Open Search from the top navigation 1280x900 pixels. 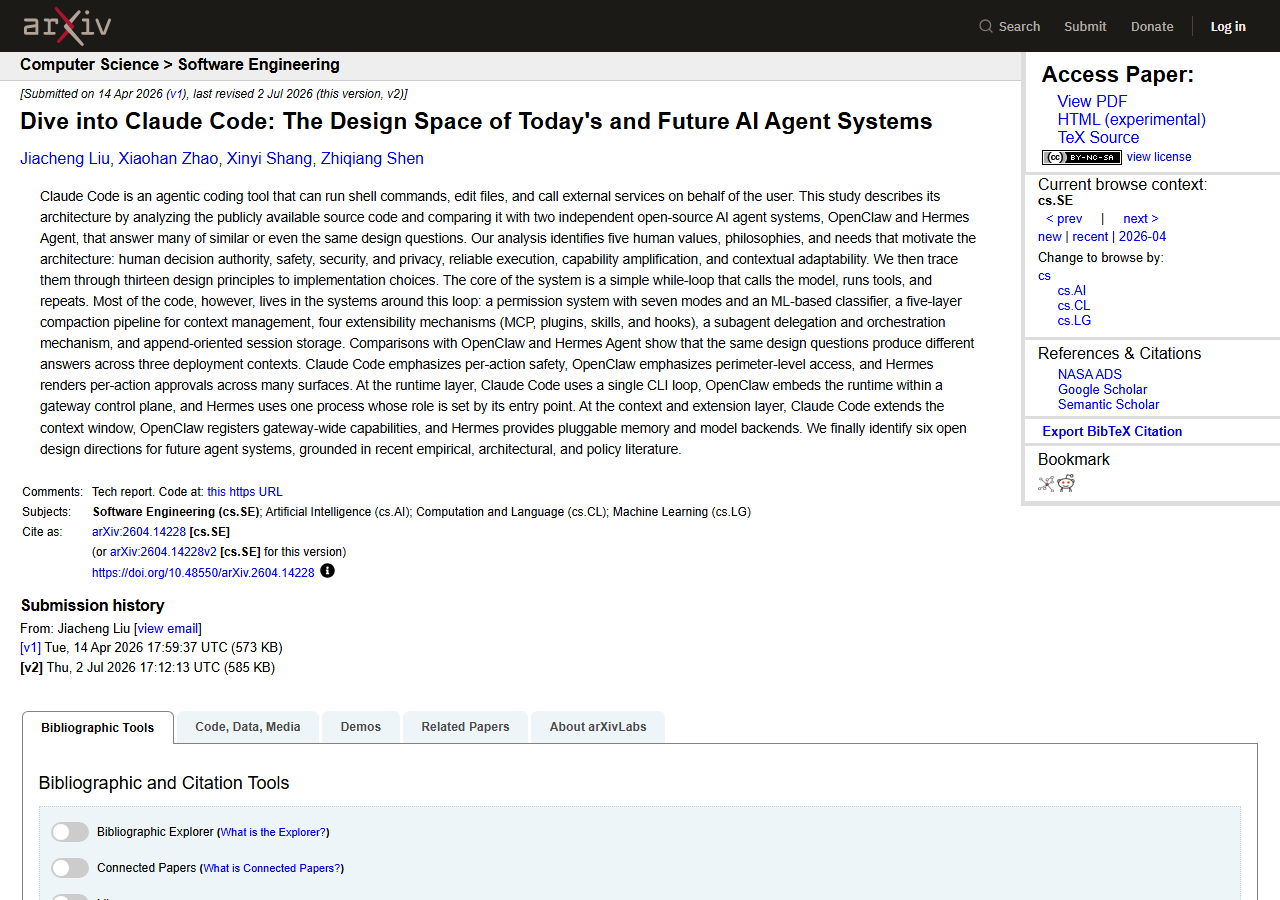pos(1010,26)
